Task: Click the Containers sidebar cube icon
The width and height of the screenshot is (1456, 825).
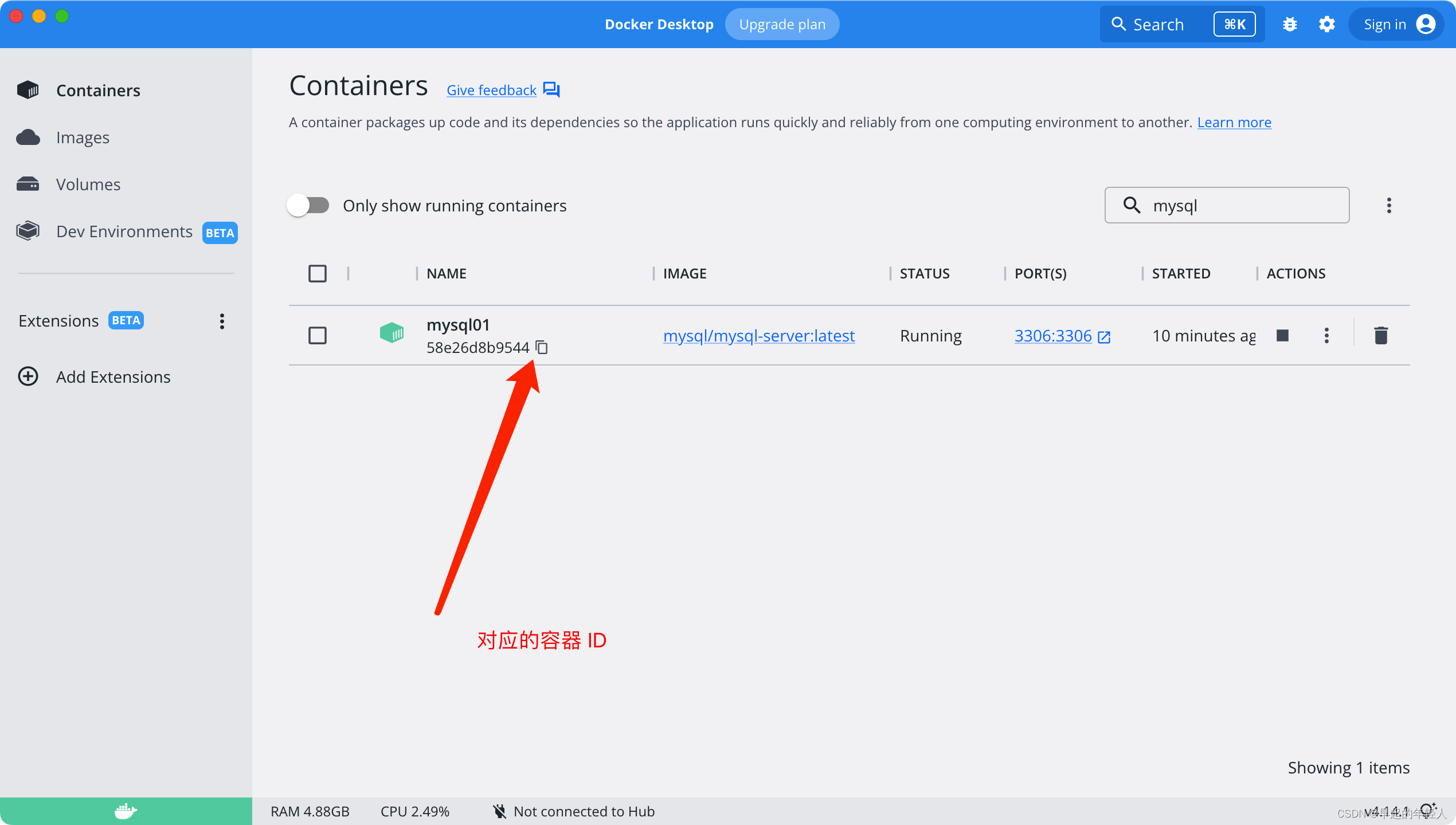Action: 28,90
